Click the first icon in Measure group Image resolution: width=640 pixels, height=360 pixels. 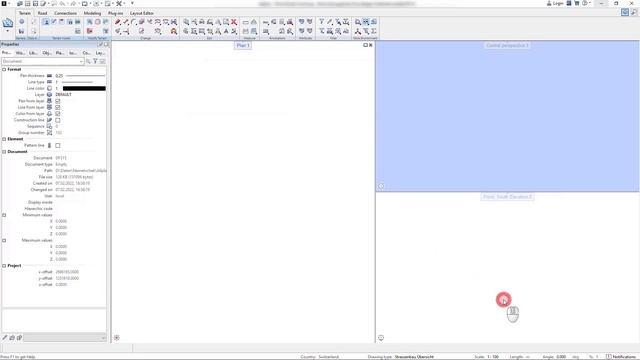246,22
